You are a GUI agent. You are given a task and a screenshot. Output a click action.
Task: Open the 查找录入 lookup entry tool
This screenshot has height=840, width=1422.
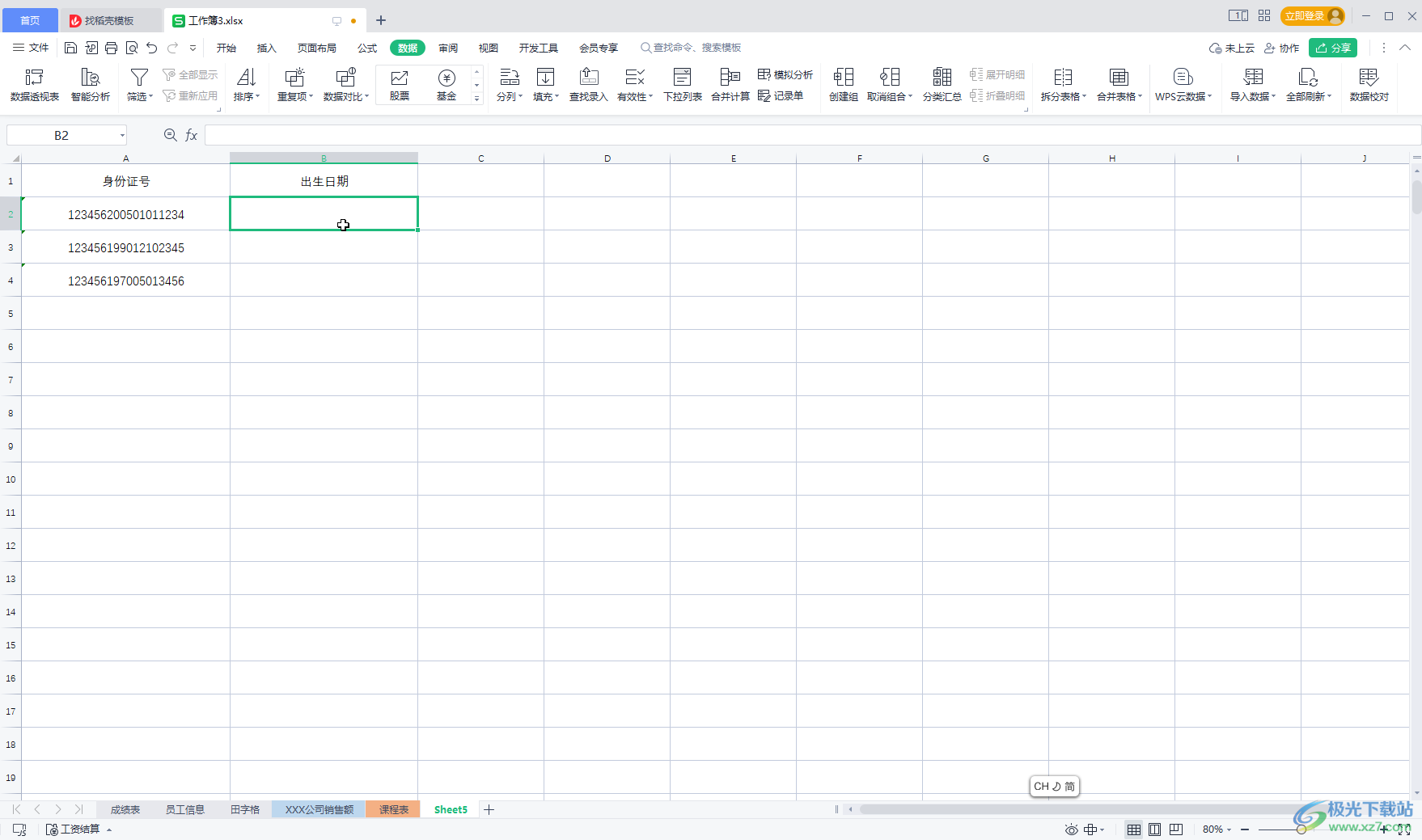pos(589,85)
